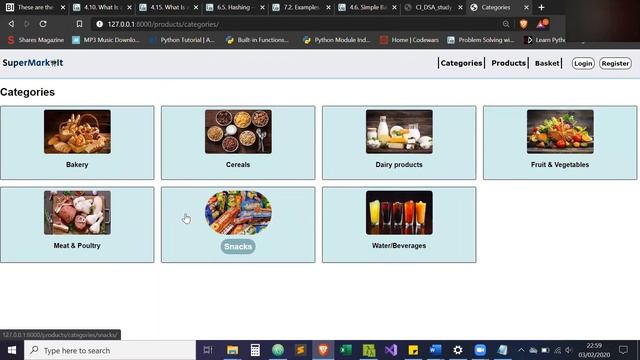The image size is (640, 360).
Task: Open Brave Shields lion icon
Action: tap(524, 24)
